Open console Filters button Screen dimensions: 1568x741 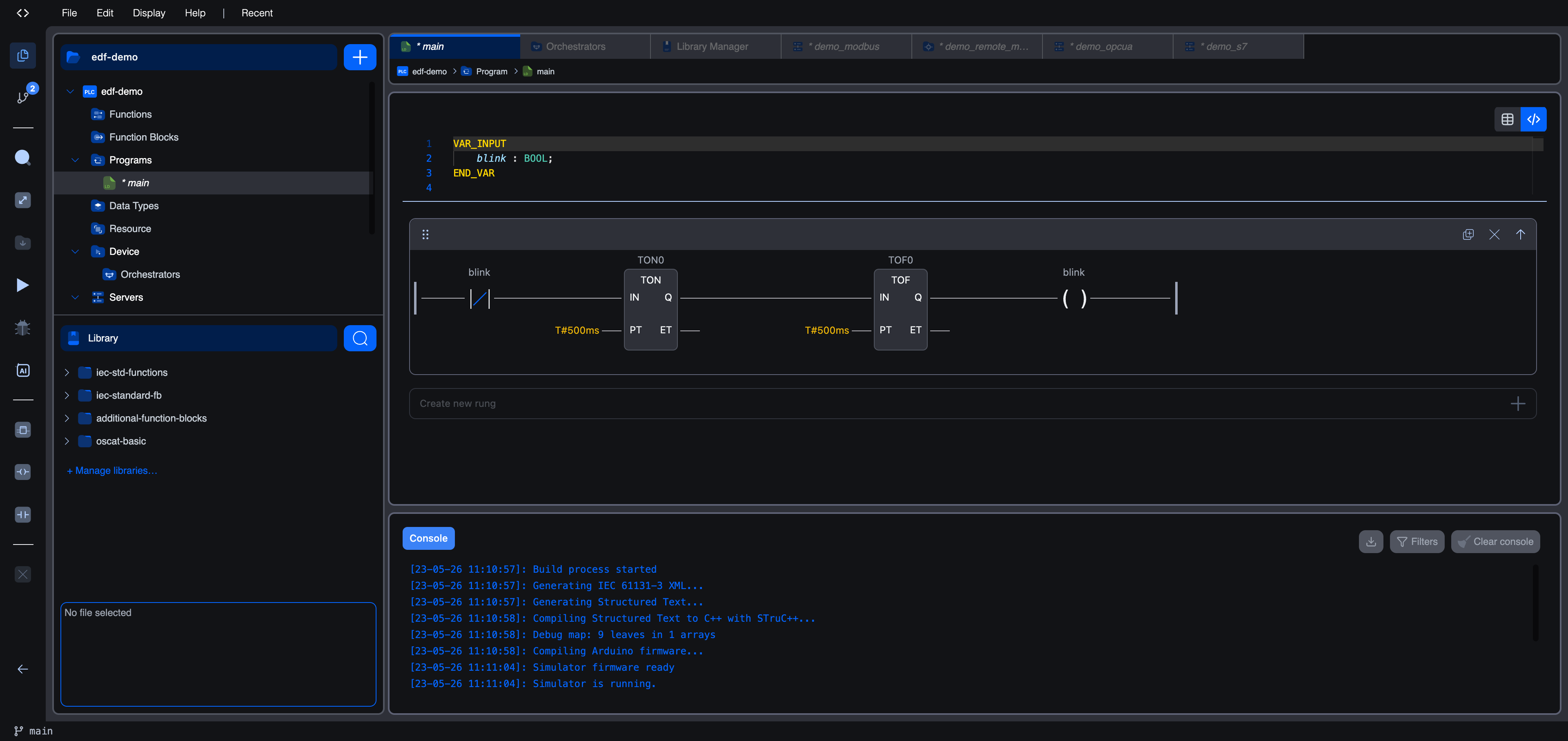point(1417,541)
